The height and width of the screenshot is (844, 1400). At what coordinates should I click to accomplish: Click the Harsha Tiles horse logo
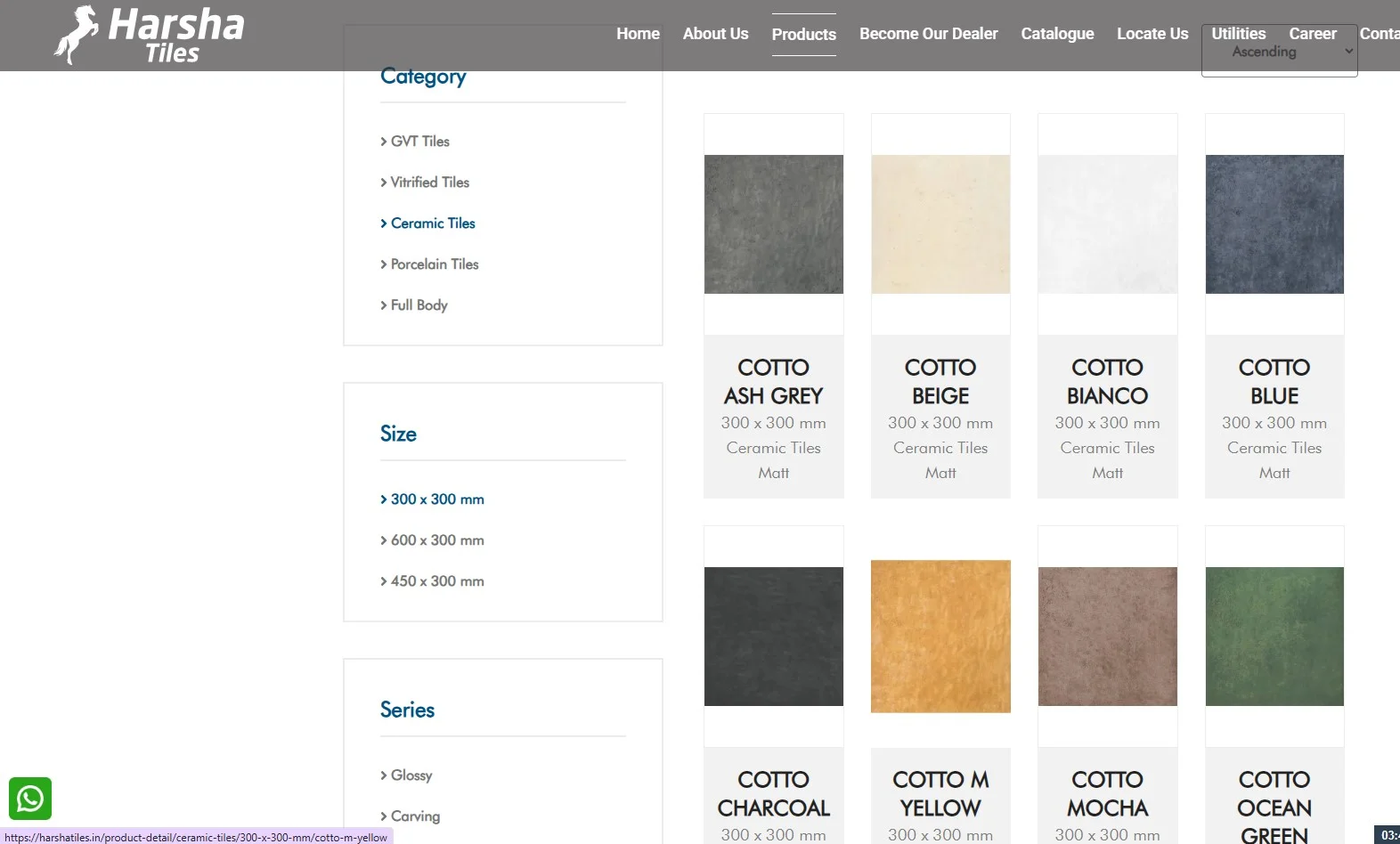150,36
